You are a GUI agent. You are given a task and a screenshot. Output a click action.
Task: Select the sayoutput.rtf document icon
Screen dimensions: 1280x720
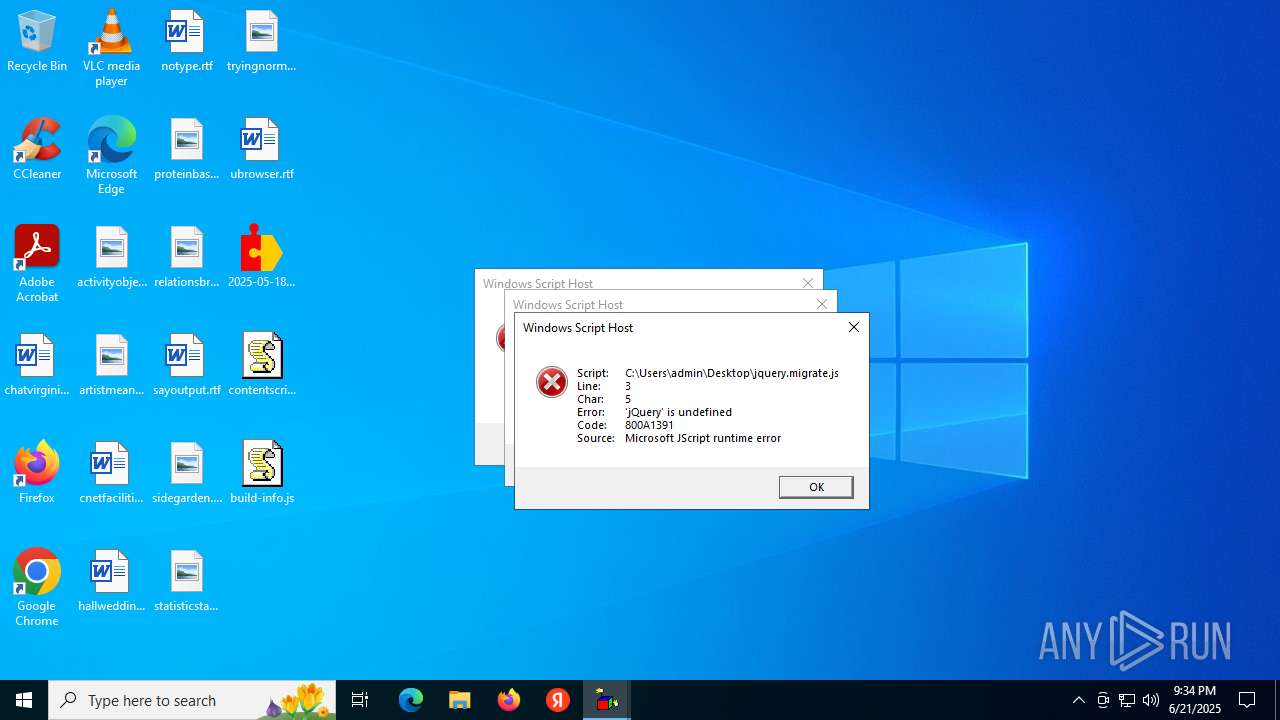[186, 366]
